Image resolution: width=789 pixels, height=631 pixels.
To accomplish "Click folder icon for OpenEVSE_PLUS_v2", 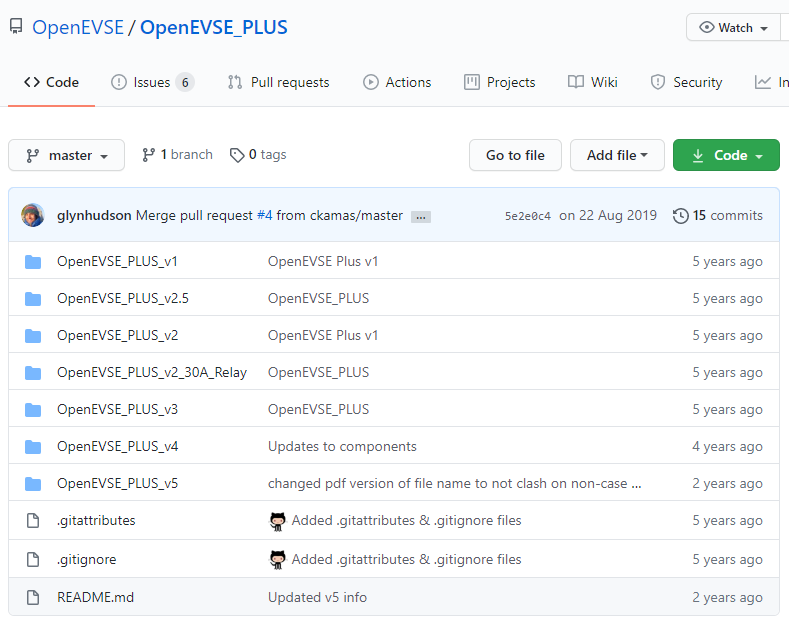I will (x=33, y=336).
